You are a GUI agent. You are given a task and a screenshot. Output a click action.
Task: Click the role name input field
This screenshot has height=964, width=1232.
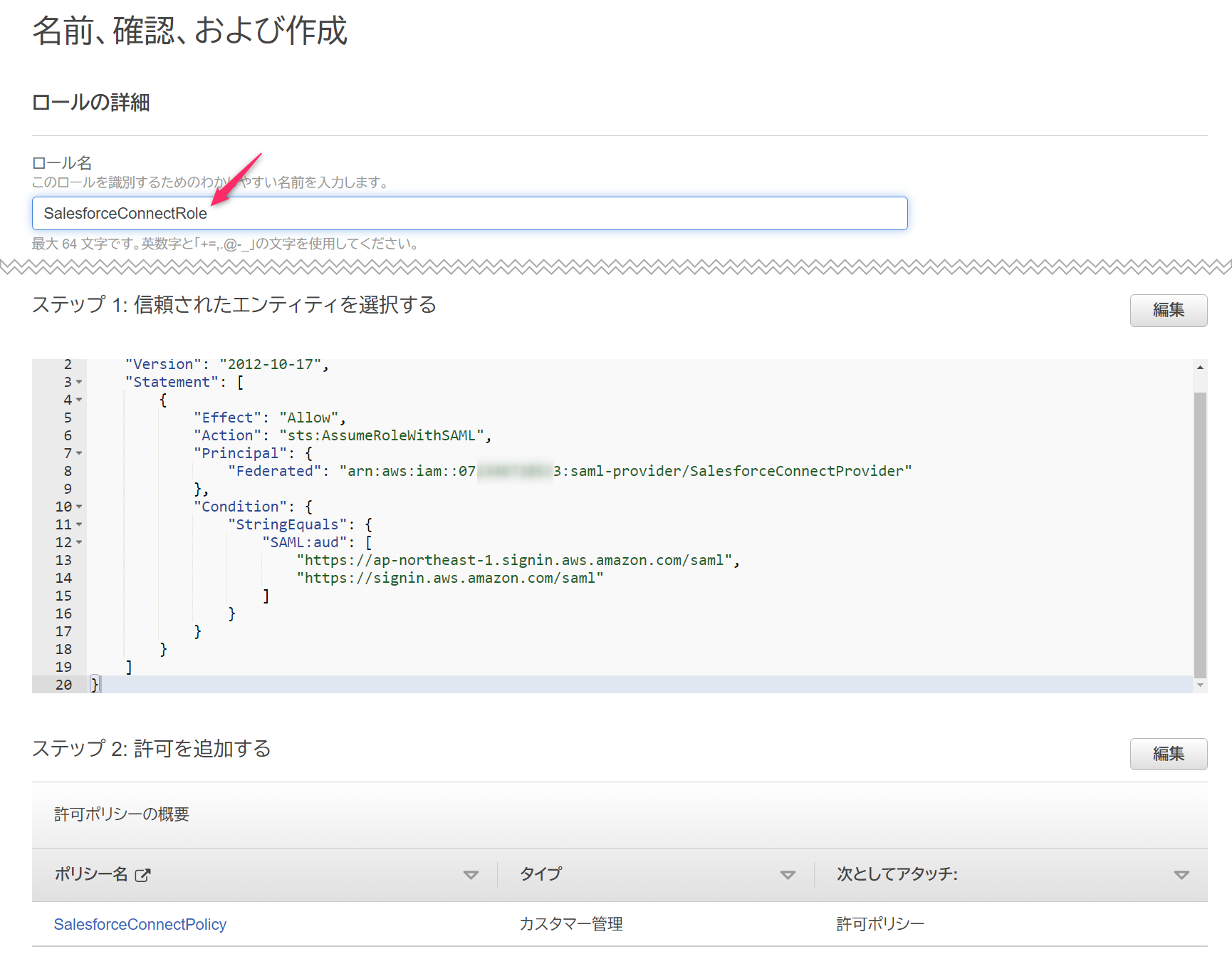(x=469, y=213)
